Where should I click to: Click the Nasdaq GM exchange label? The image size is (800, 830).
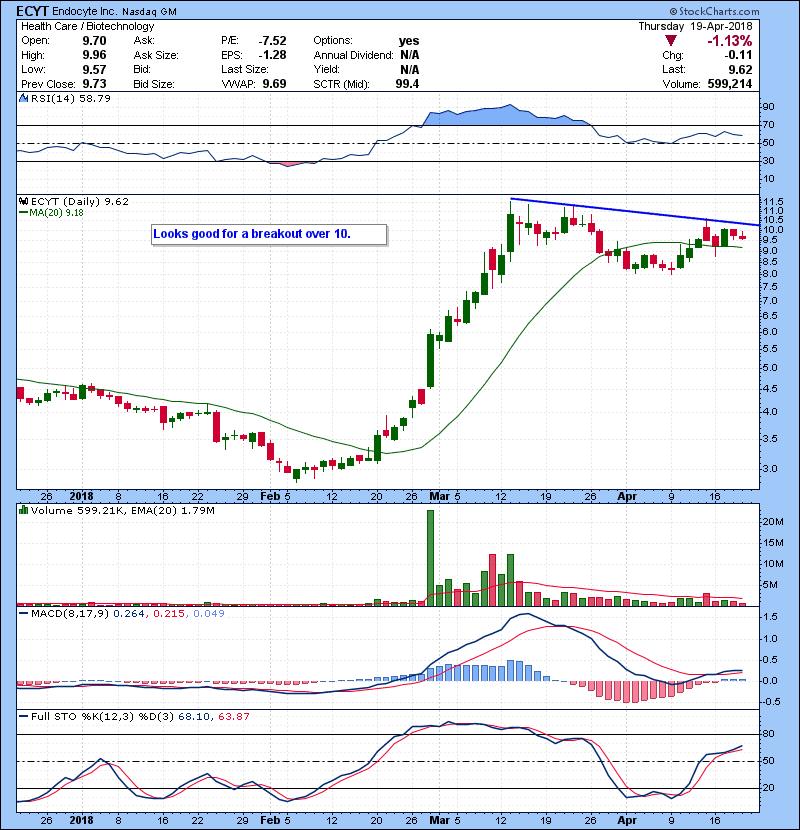(149, 12)
